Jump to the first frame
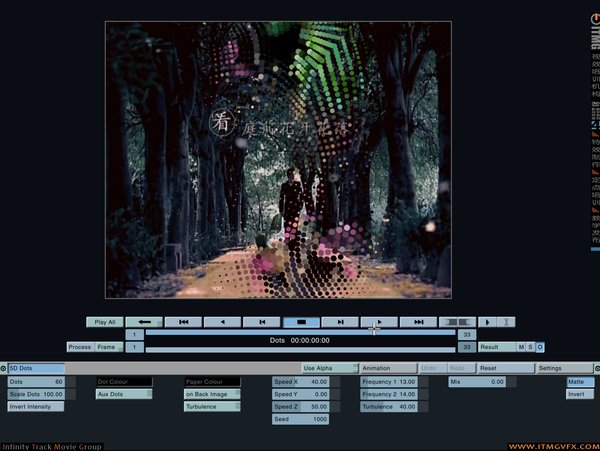The image size is (600, 451). tap(183, 322)
